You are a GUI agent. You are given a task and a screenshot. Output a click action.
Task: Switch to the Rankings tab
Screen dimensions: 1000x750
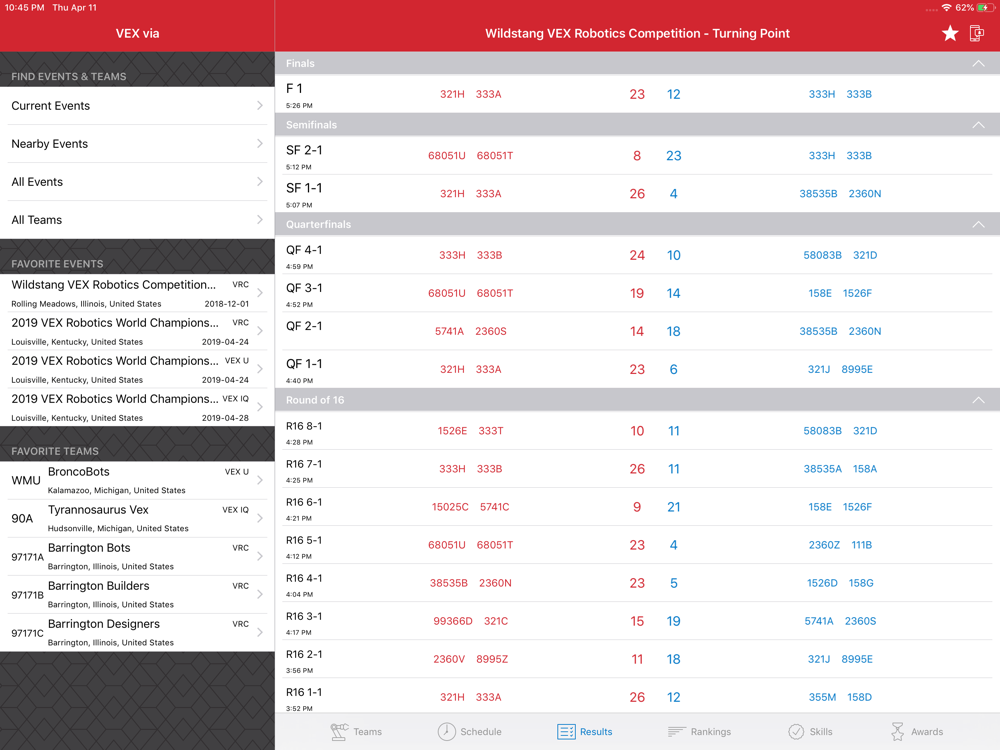(699, 732)
